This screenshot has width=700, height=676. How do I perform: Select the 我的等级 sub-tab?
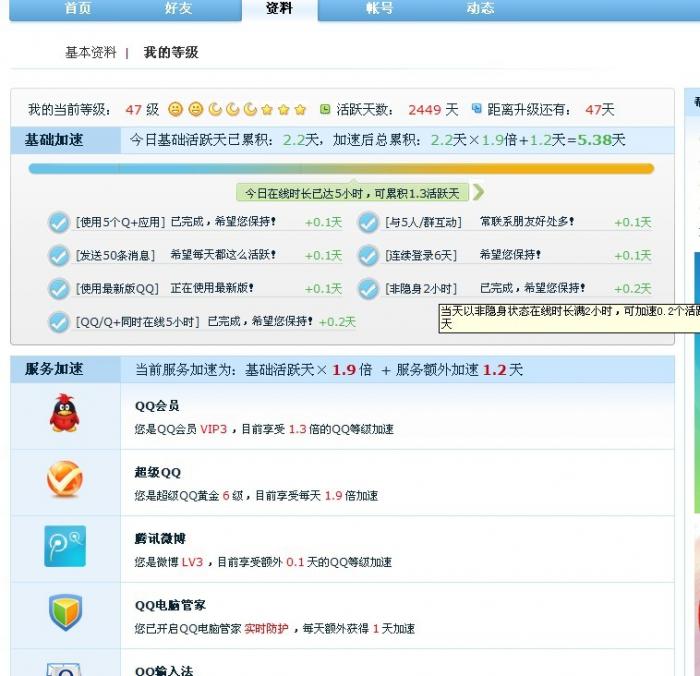coord(171,52)
